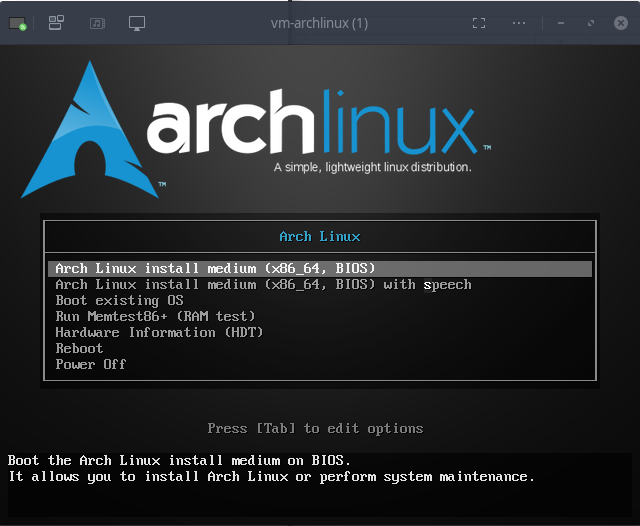640x526 pixels.
Task: Open the three-dots more options menu
Action: click(519, 23)
